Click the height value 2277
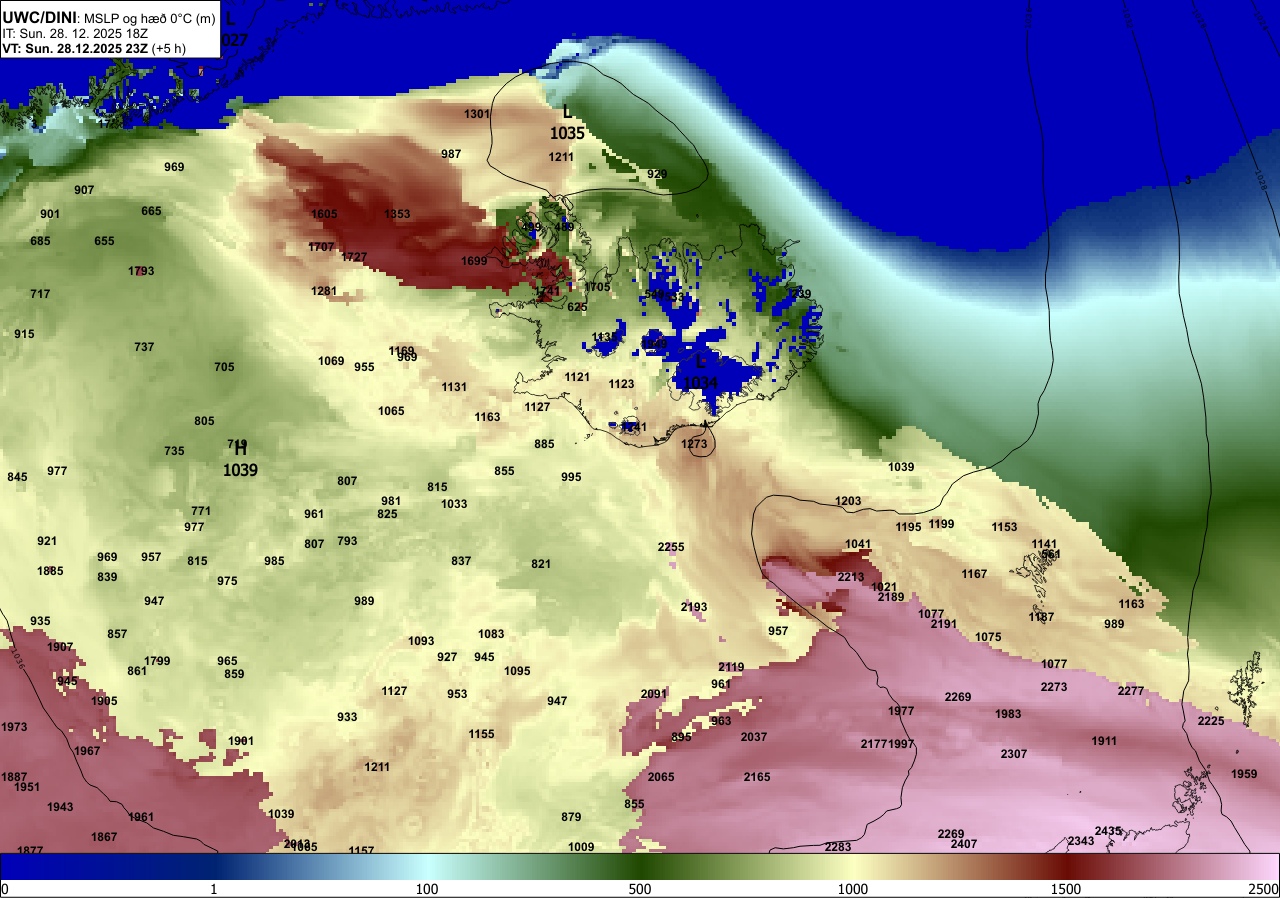Image resolution: width=1280 pixels, height=898 pixels. pyautogui.click(x=1131, y=691)
